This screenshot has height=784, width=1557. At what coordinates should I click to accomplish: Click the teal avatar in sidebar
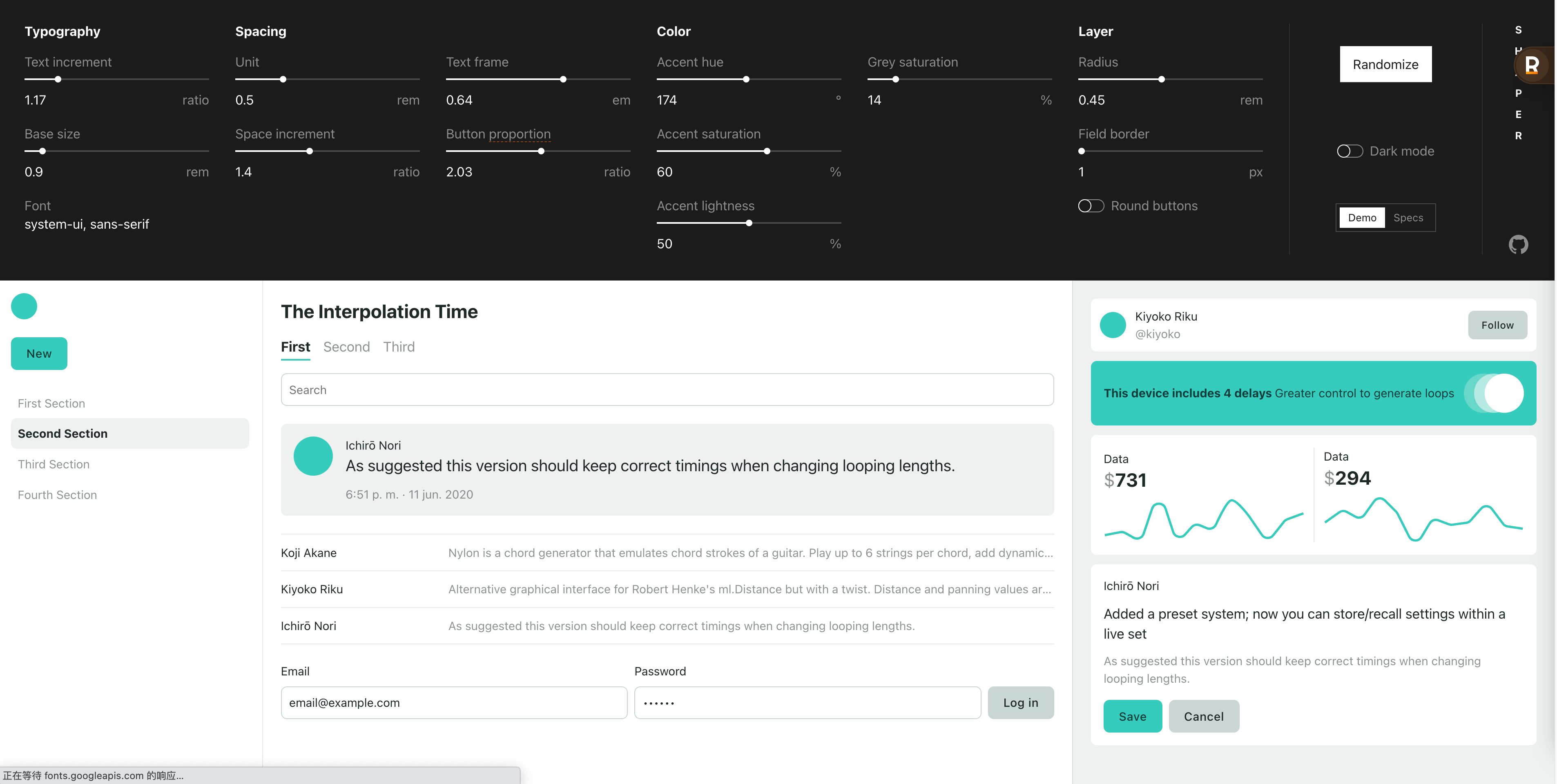(x=24, y=306)
